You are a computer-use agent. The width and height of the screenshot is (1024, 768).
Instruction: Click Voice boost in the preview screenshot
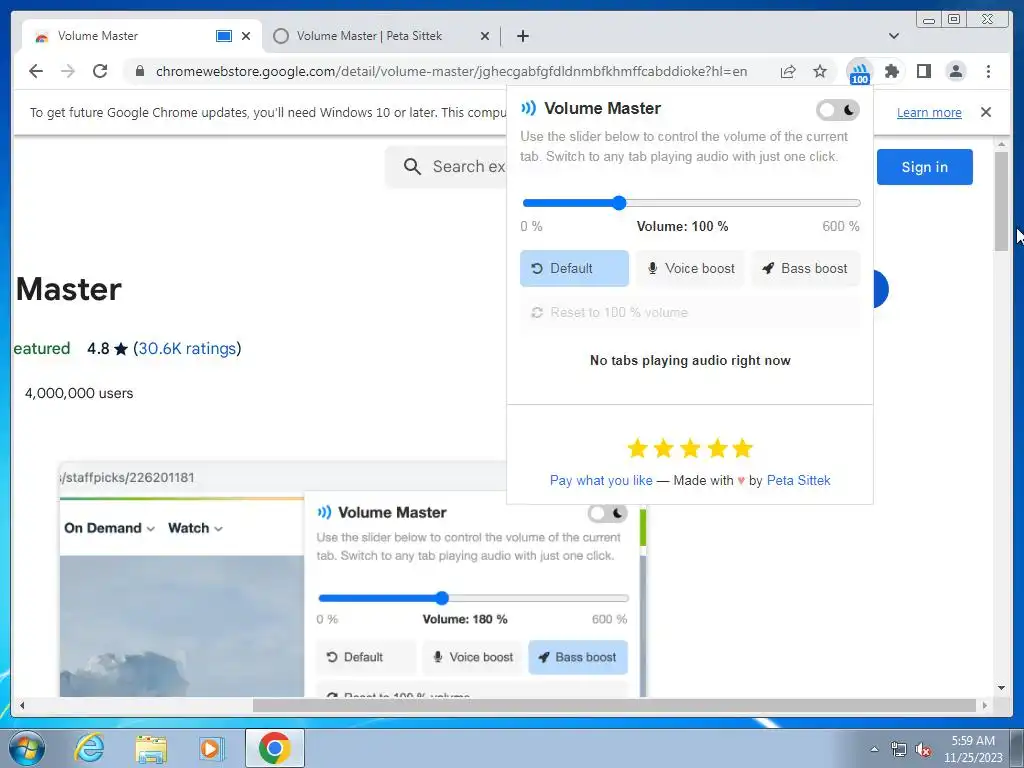(x=472, y=657)
